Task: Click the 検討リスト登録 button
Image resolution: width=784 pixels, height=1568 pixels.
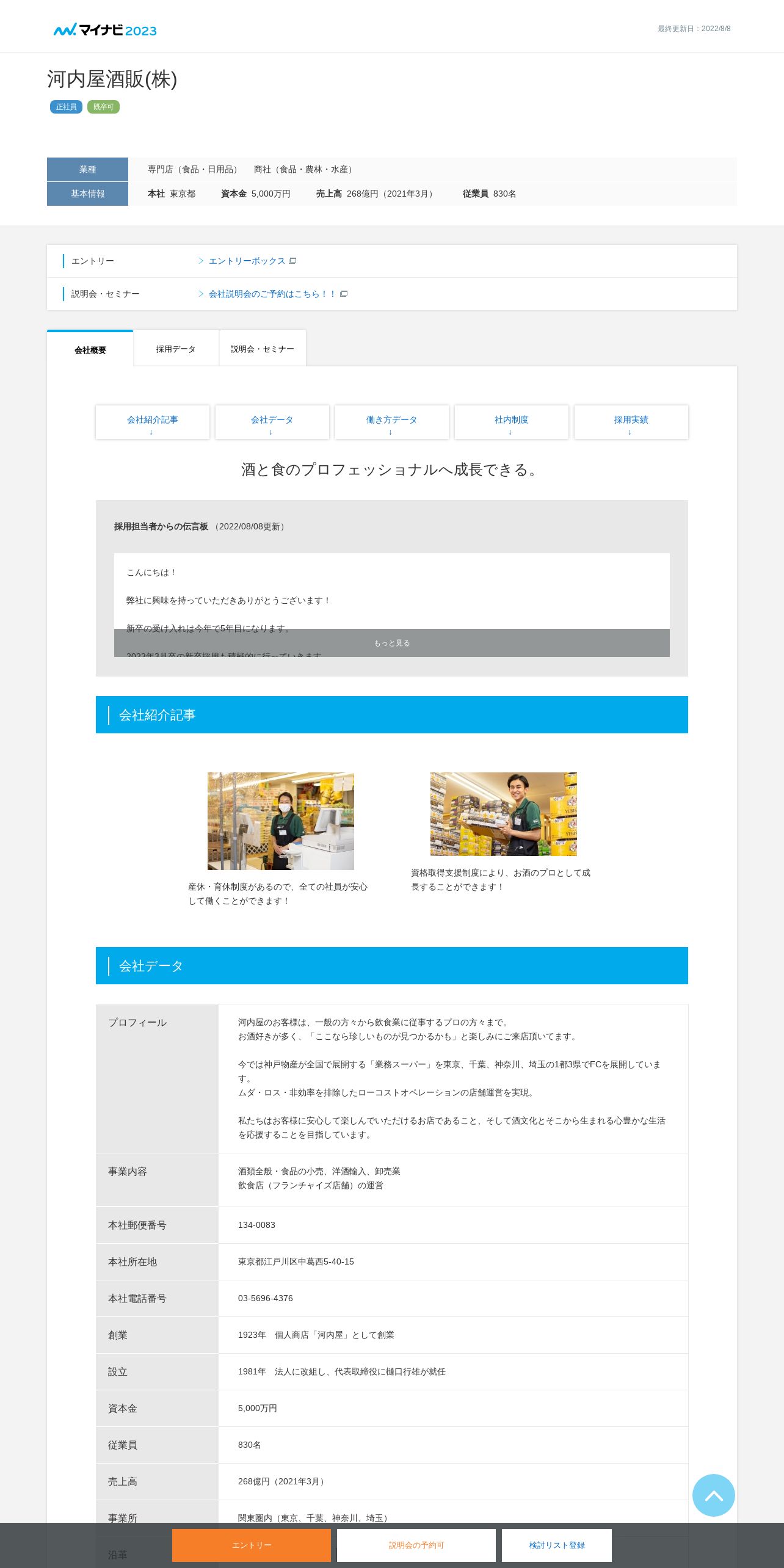Action: click(557, 1545)
